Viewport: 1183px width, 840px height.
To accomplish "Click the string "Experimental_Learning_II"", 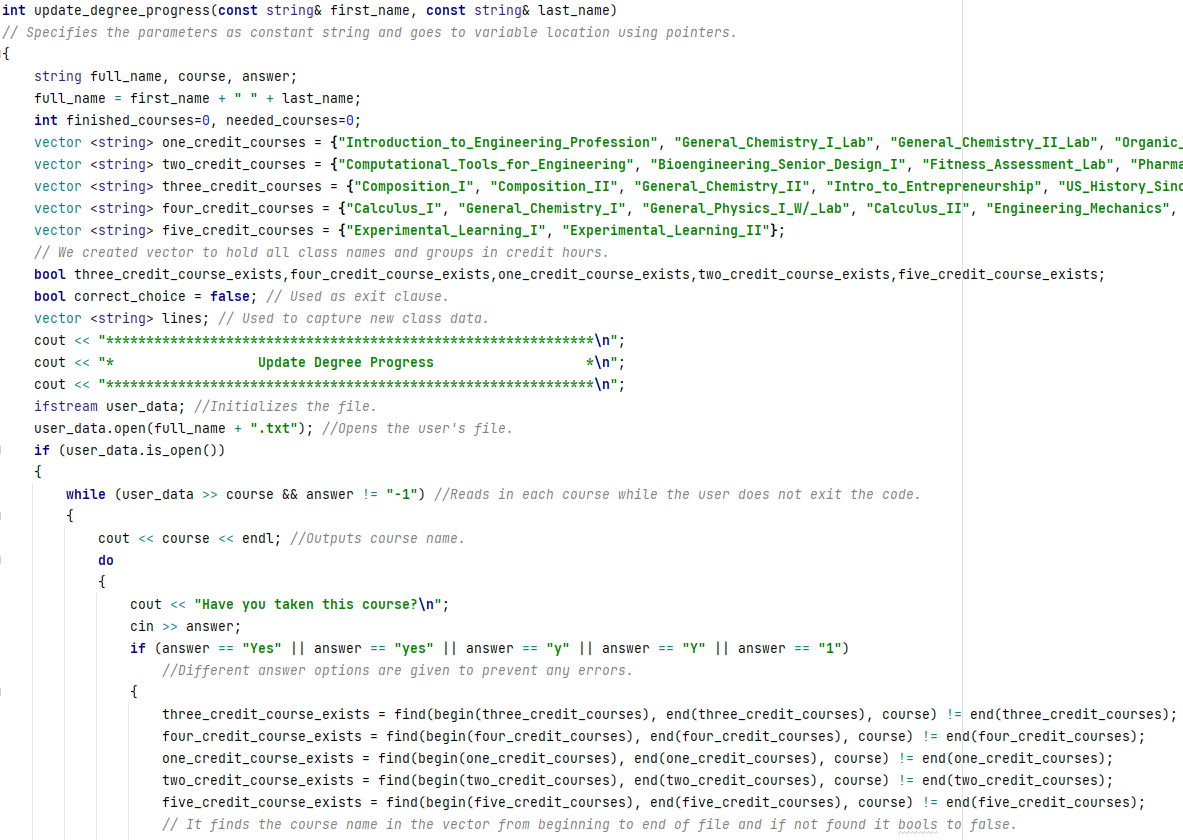I will click(665, 229).
